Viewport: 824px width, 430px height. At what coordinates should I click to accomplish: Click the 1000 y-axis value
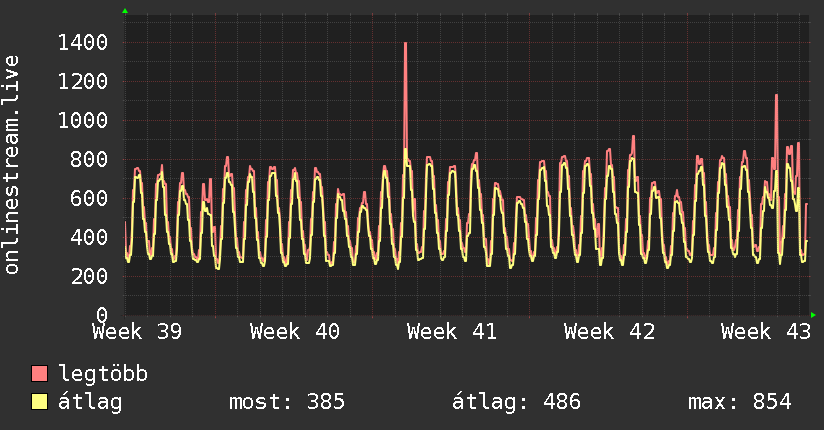click(x=83, y=120)
